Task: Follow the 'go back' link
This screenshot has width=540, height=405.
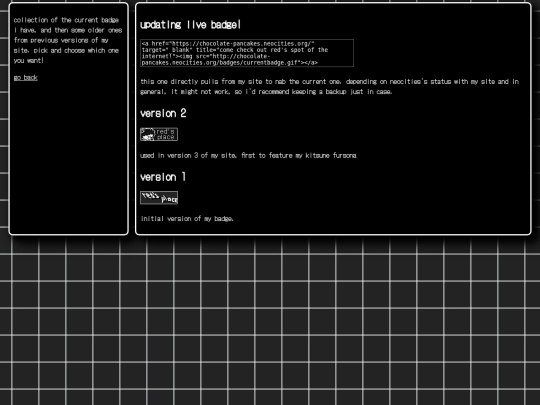Action: tap(25, 77)
